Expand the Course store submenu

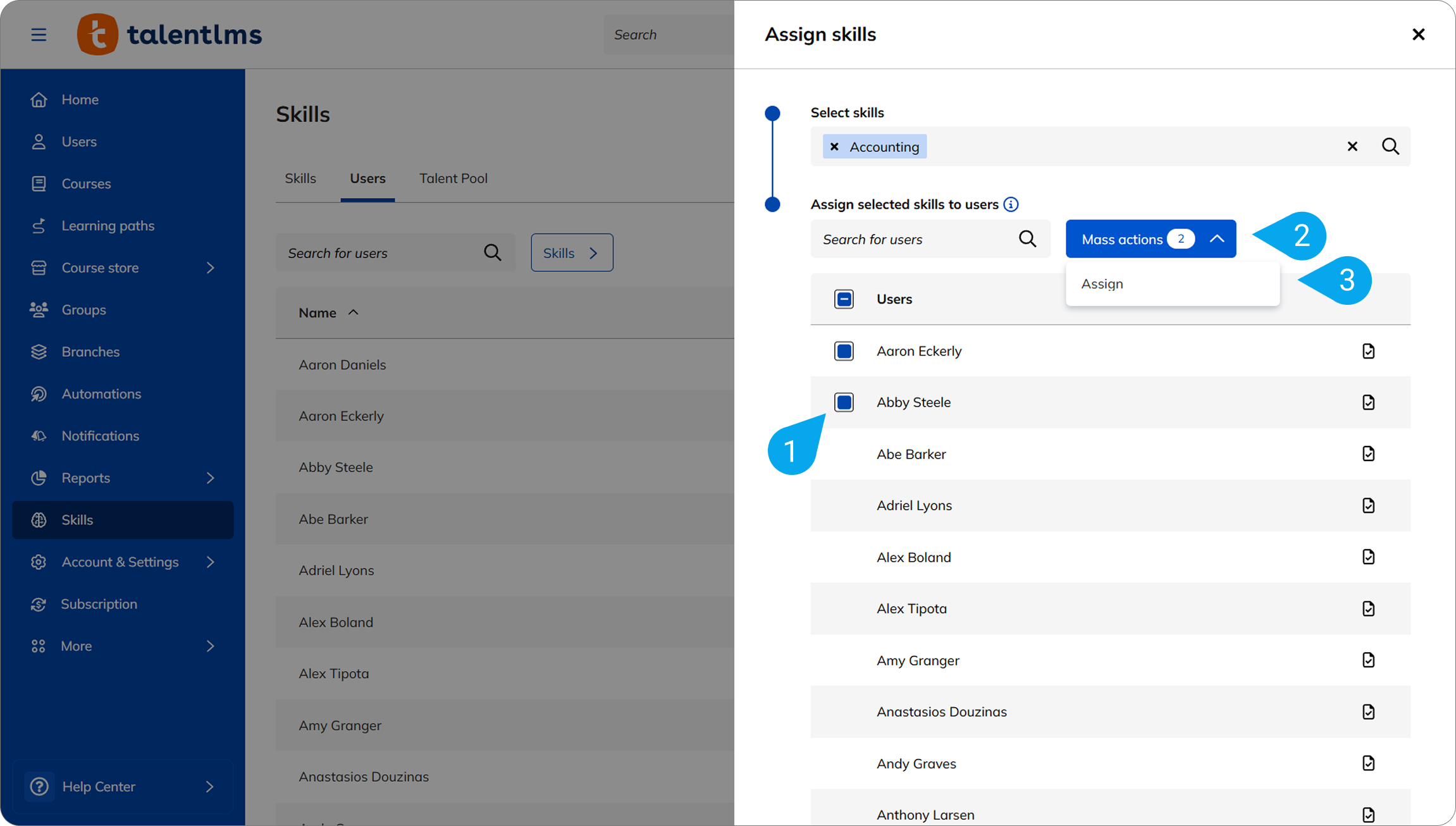(211, 268)
